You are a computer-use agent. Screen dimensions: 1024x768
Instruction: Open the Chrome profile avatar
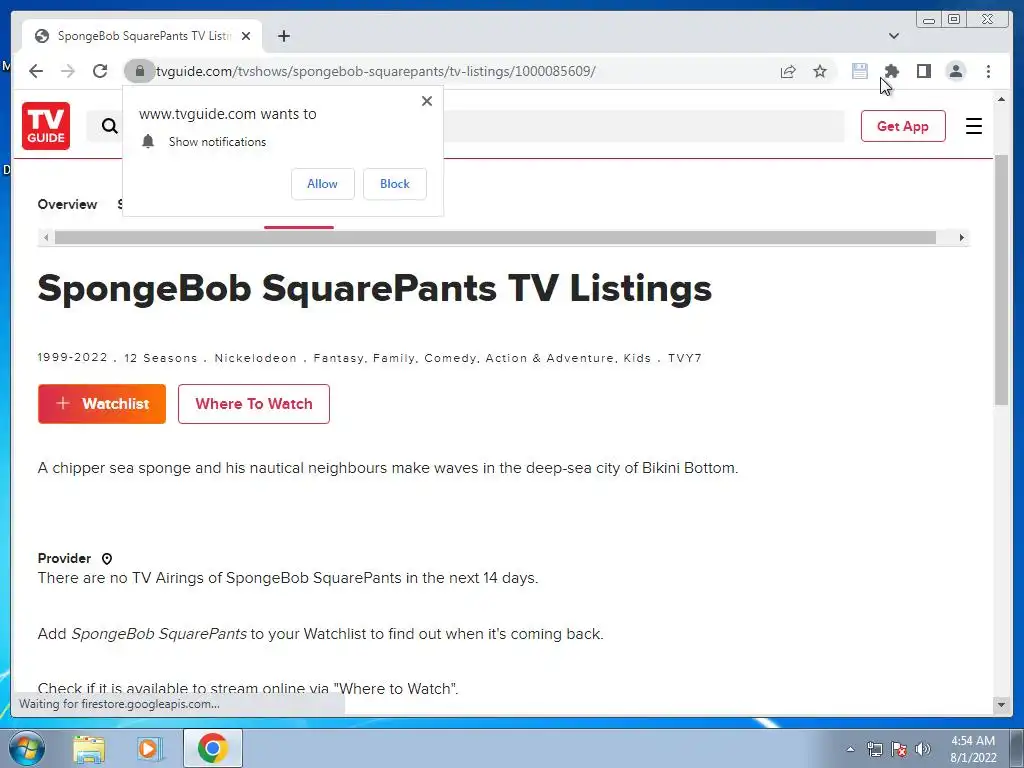point(956,71)
